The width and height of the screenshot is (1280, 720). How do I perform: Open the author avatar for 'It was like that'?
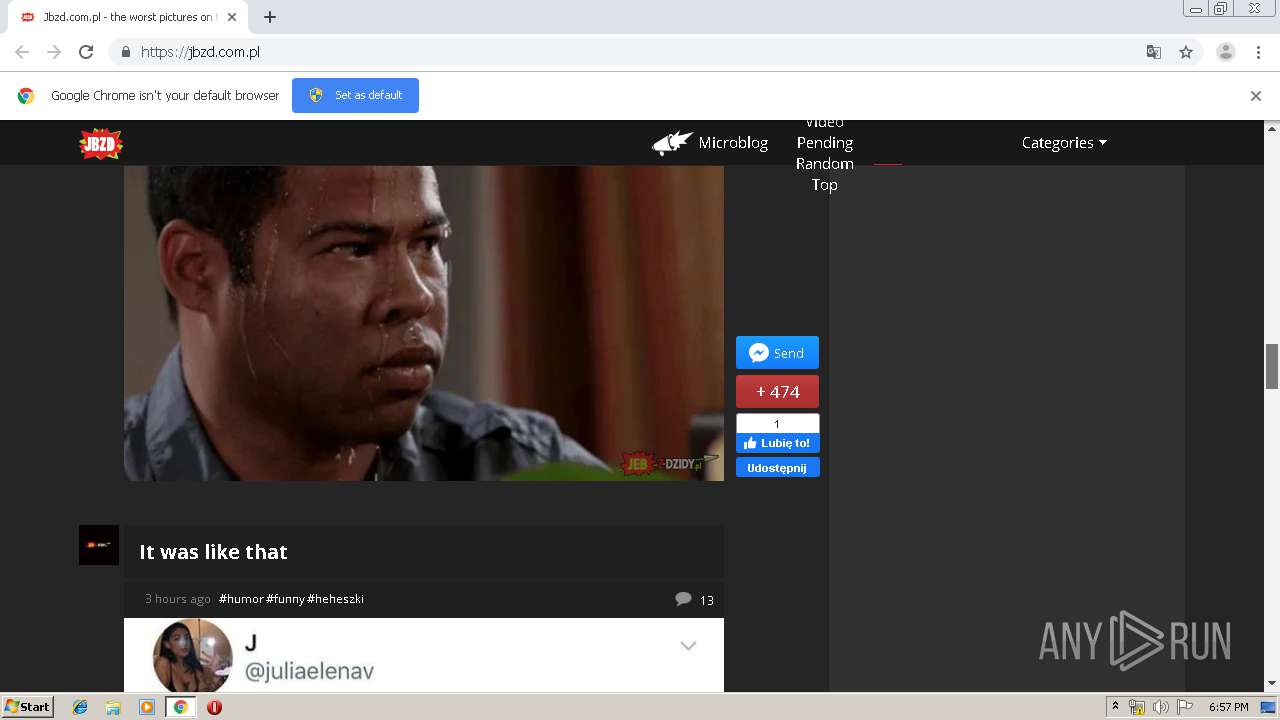coord(99,545)
